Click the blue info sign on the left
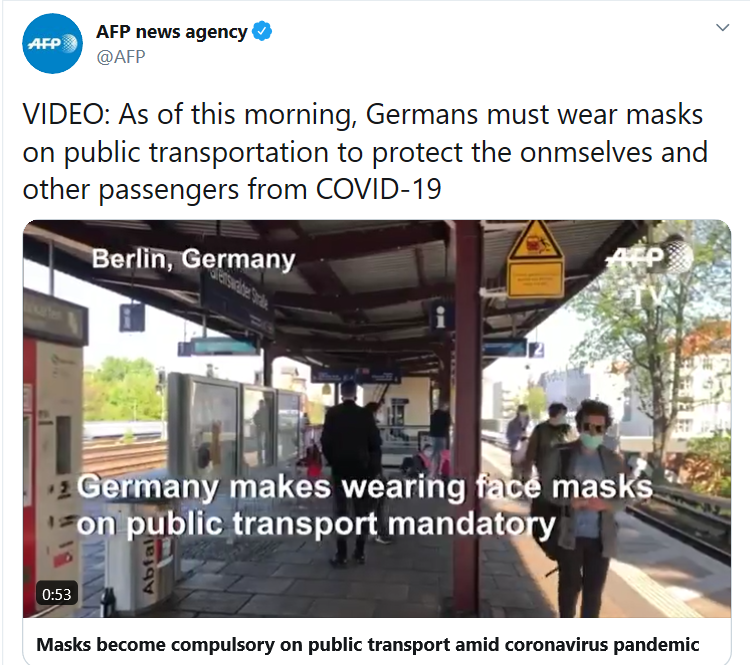This screenshot has height=665, width=750. [x=131, y=317]
